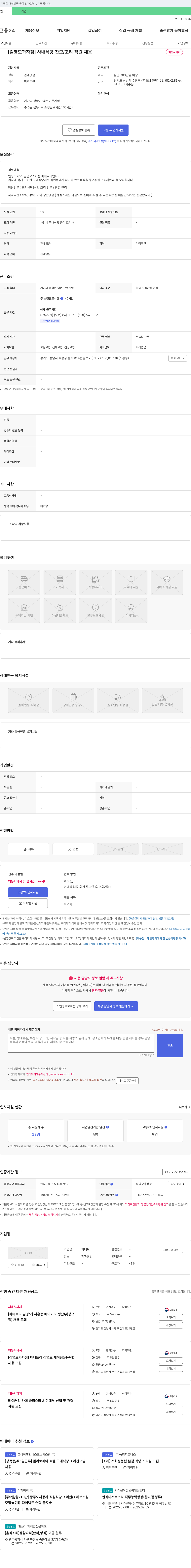This screenshot has height=1568, width=191.
Task: Click the blue 전송 button
Action: pyautogui.click(x=170, y=1046)
